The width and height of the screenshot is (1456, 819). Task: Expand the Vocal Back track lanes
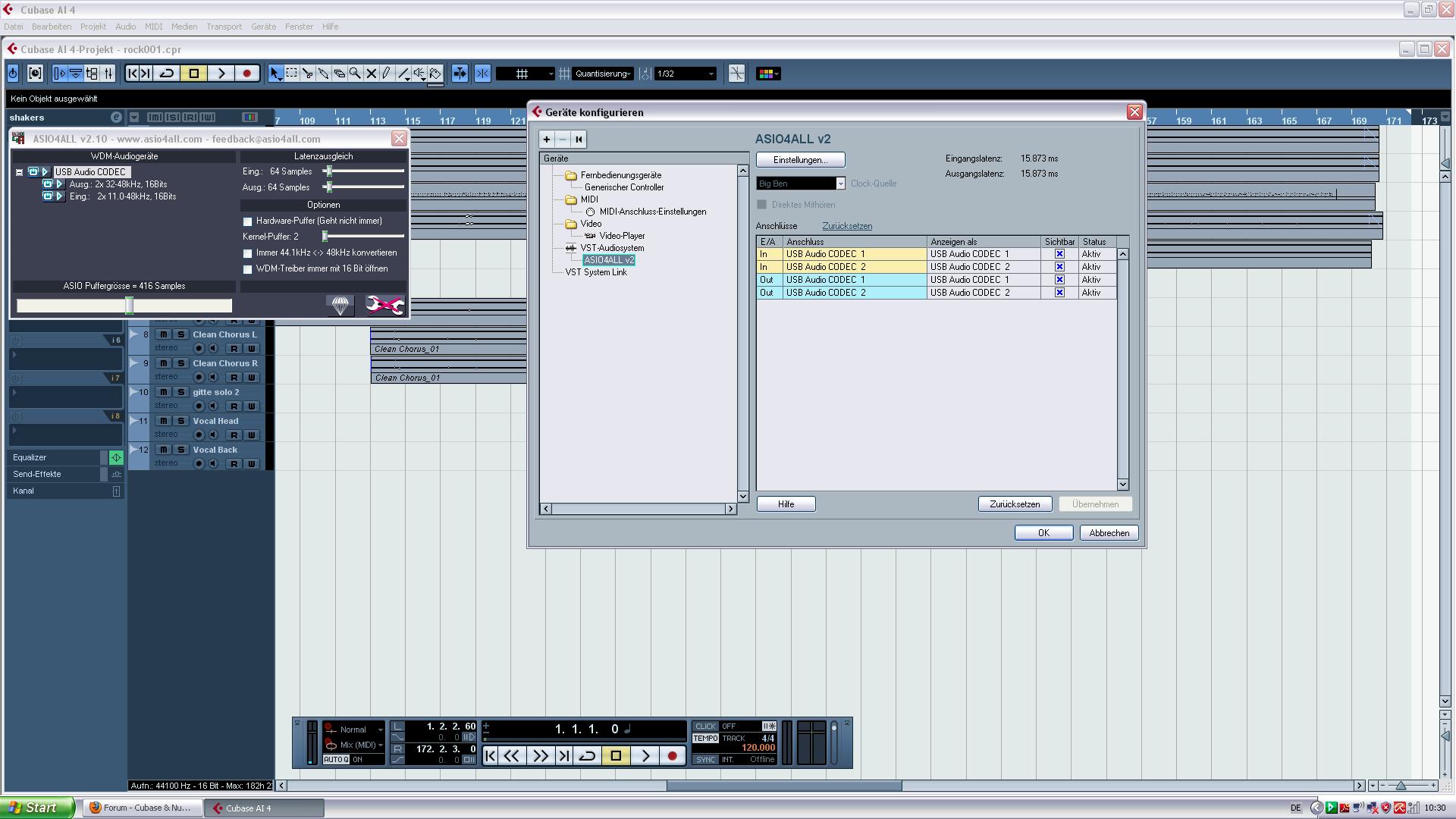[134, 450]
